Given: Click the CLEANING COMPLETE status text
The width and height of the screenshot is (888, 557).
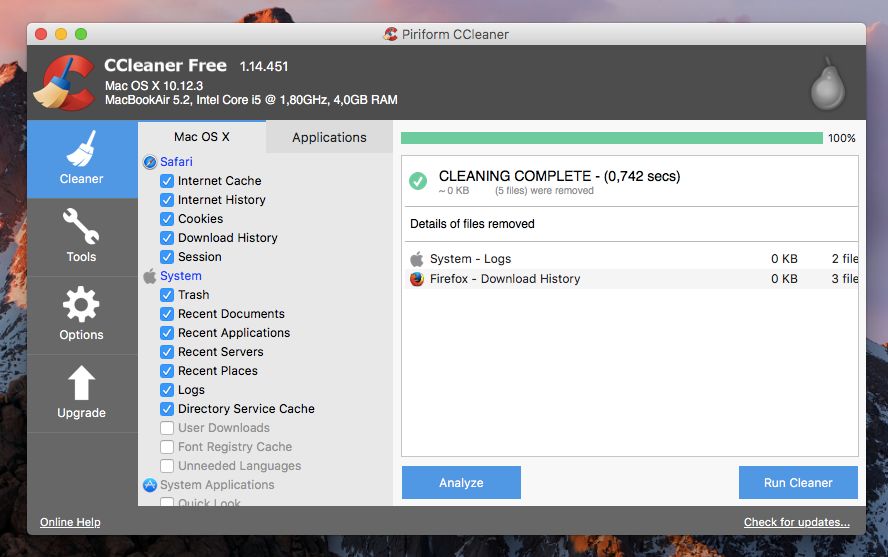Looking at the screenshot, I should pos(560,176).
